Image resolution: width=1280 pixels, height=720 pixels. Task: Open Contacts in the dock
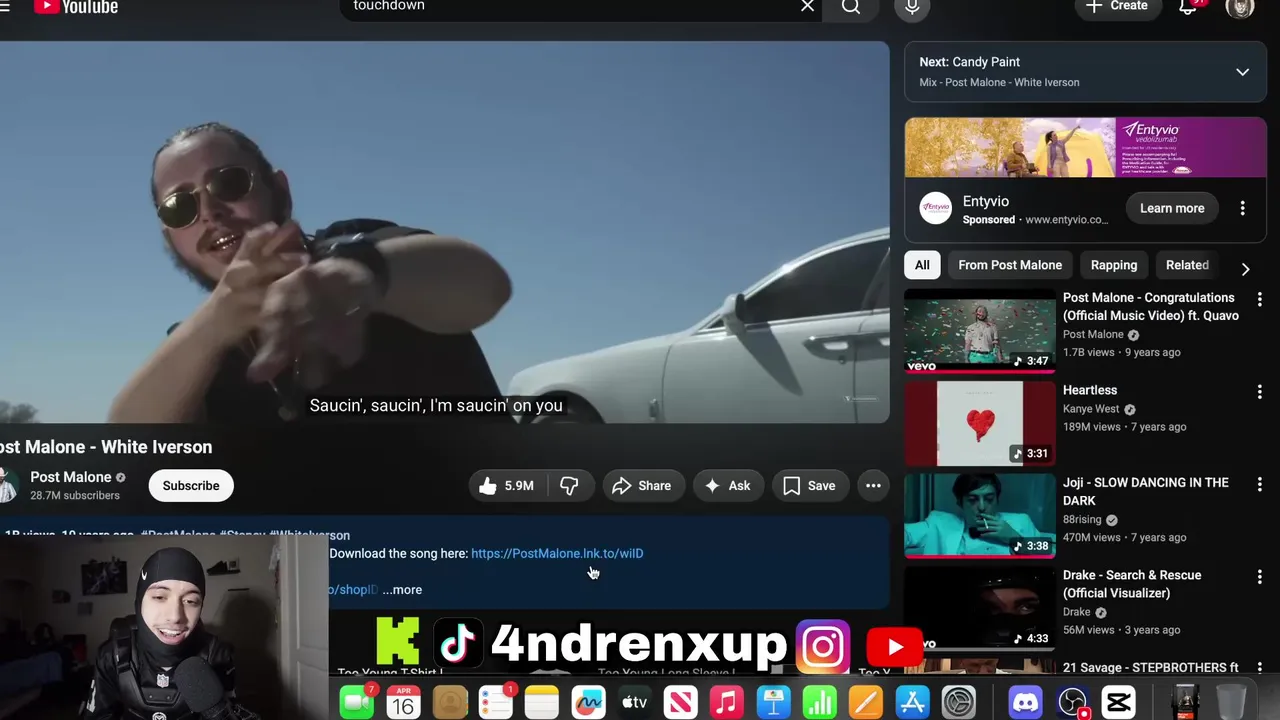[450, 703]
